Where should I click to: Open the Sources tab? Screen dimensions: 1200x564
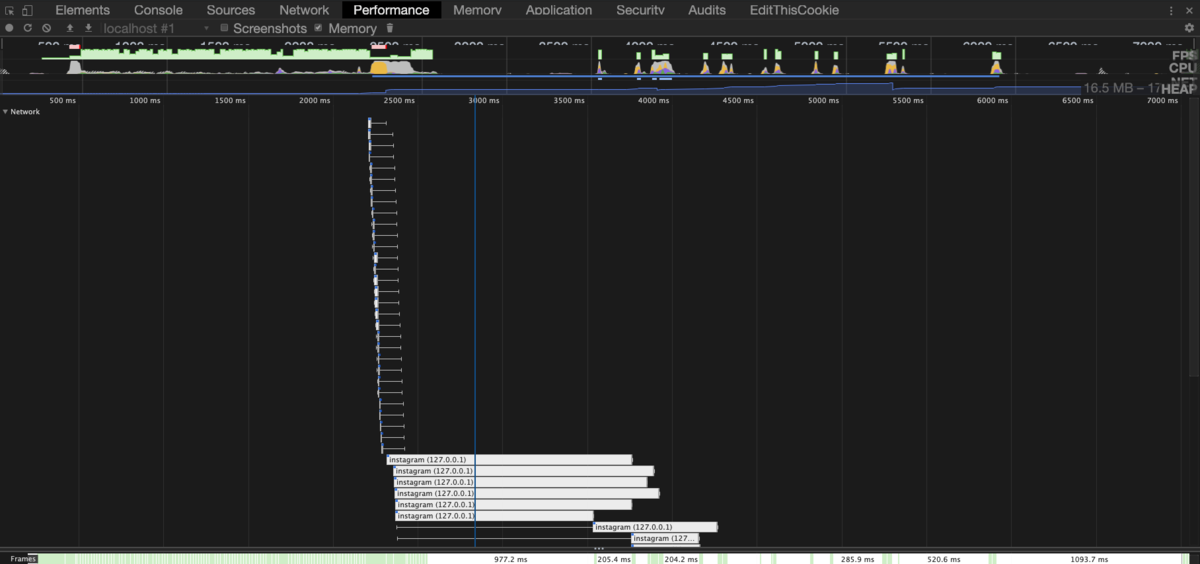pos(231,10)
